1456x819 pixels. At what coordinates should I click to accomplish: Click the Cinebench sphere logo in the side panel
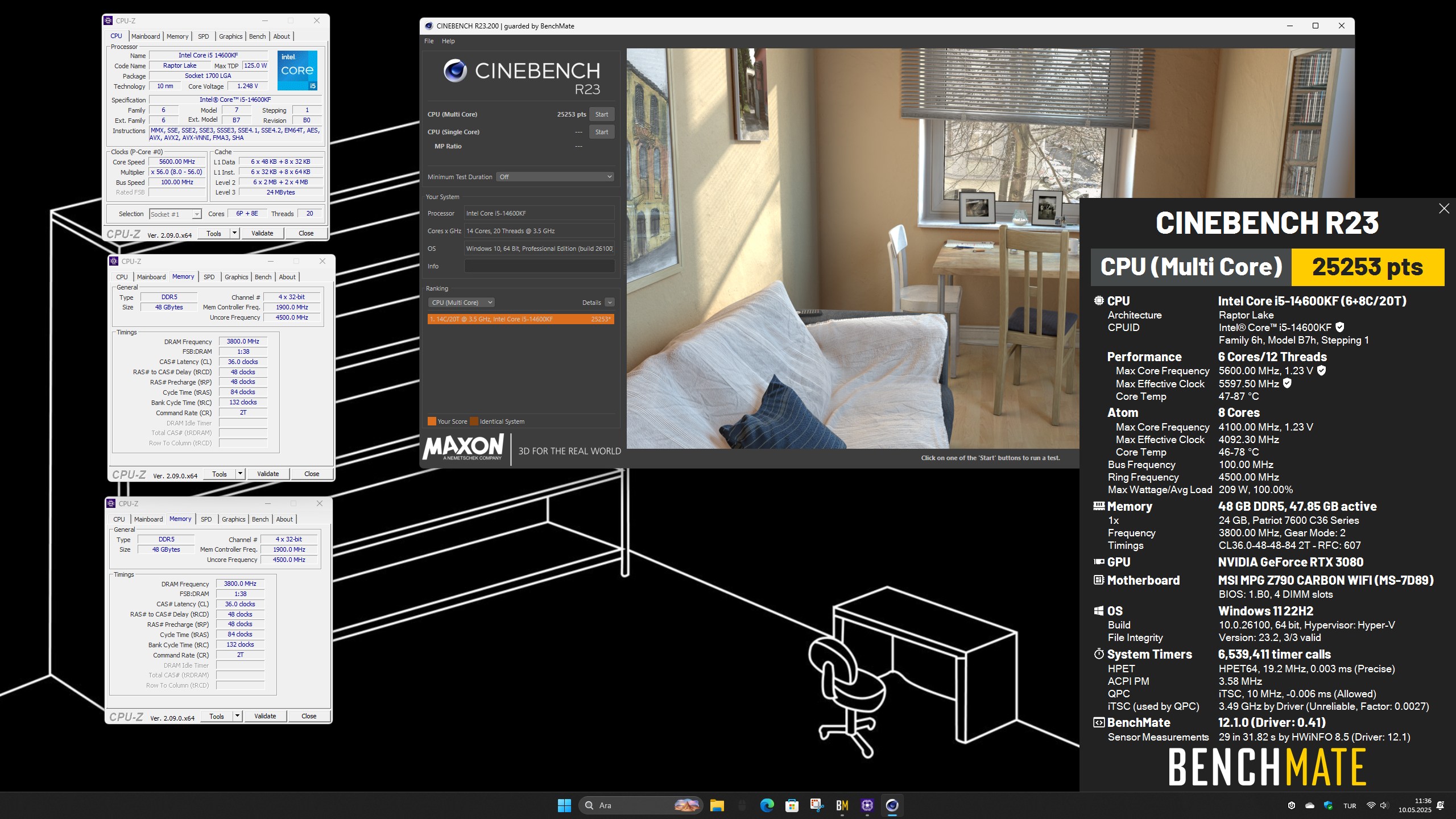point(455,71)
